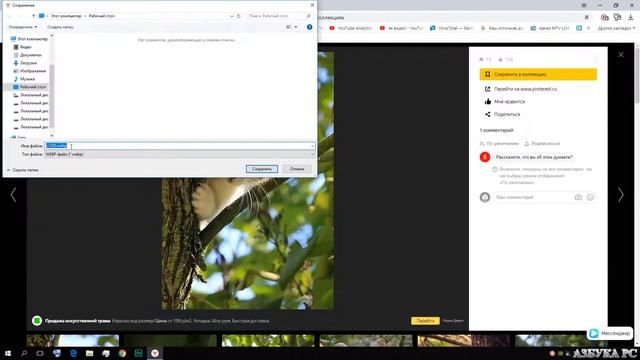
Task: Open the Мессенджер chat button
Action: point(610,333)
